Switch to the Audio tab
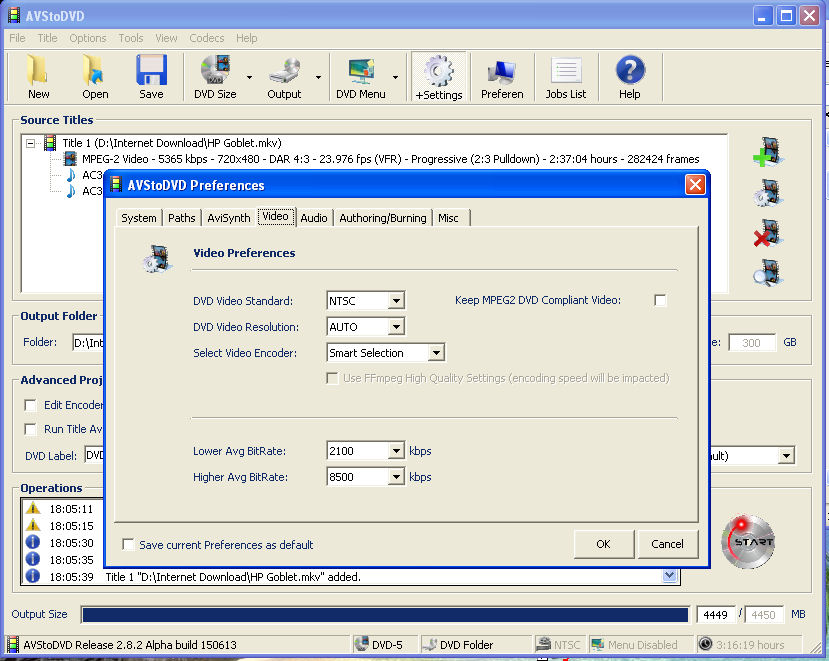 [314, 218]
